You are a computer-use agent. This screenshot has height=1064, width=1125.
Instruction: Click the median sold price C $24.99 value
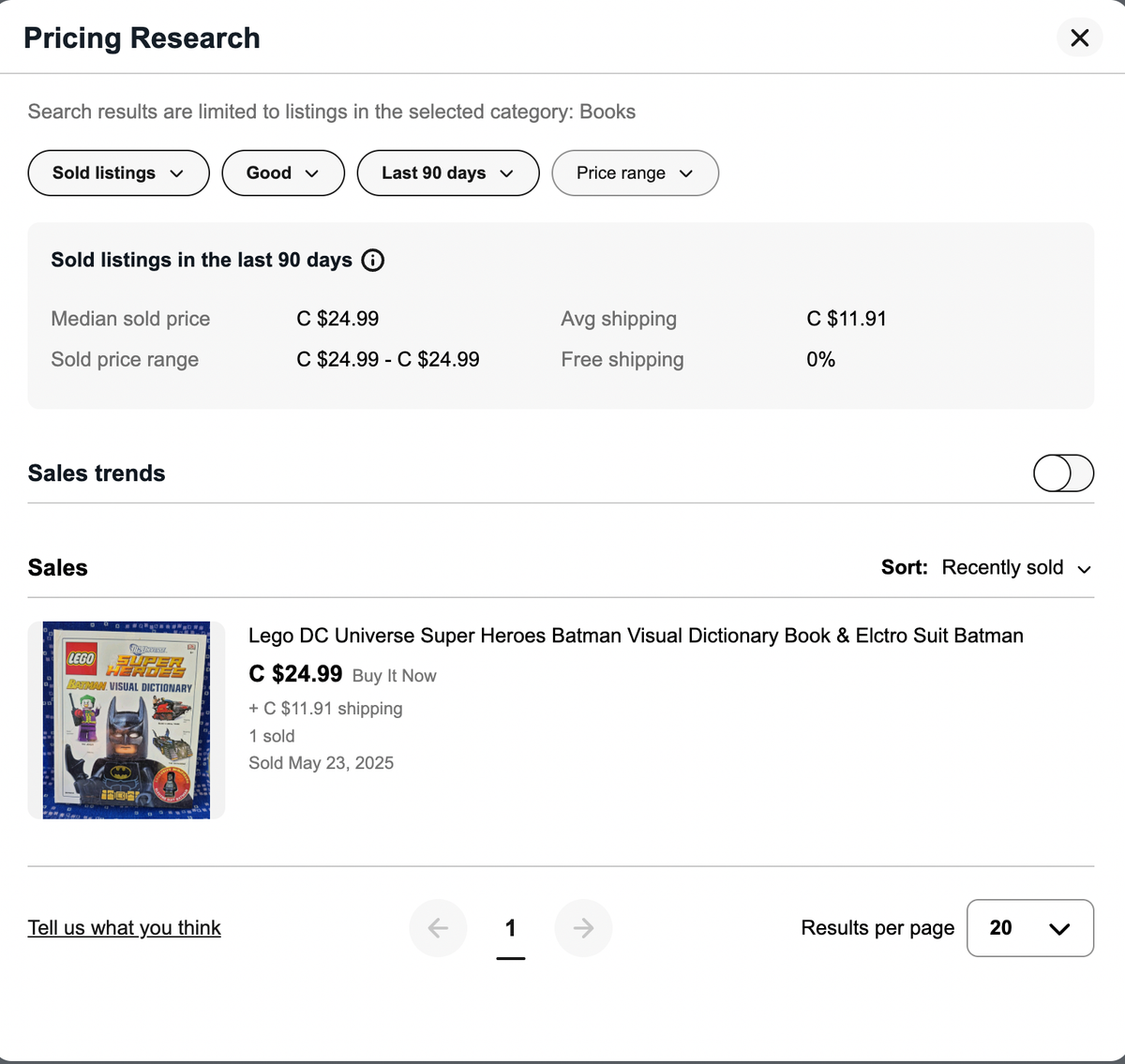pyautogui.click(x=337, y=319)
